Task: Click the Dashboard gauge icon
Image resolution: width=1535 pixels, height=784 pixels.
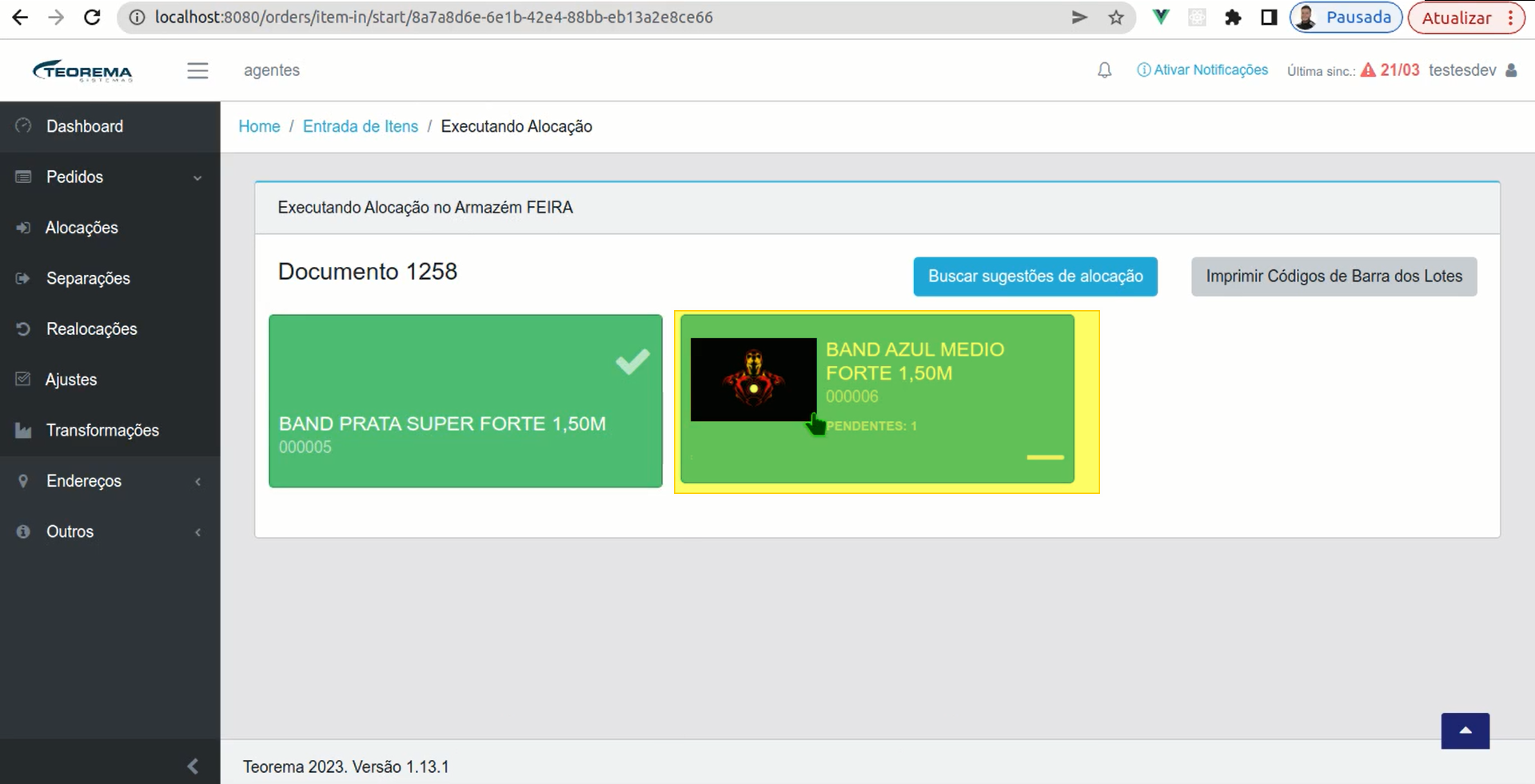Action: 23,125
